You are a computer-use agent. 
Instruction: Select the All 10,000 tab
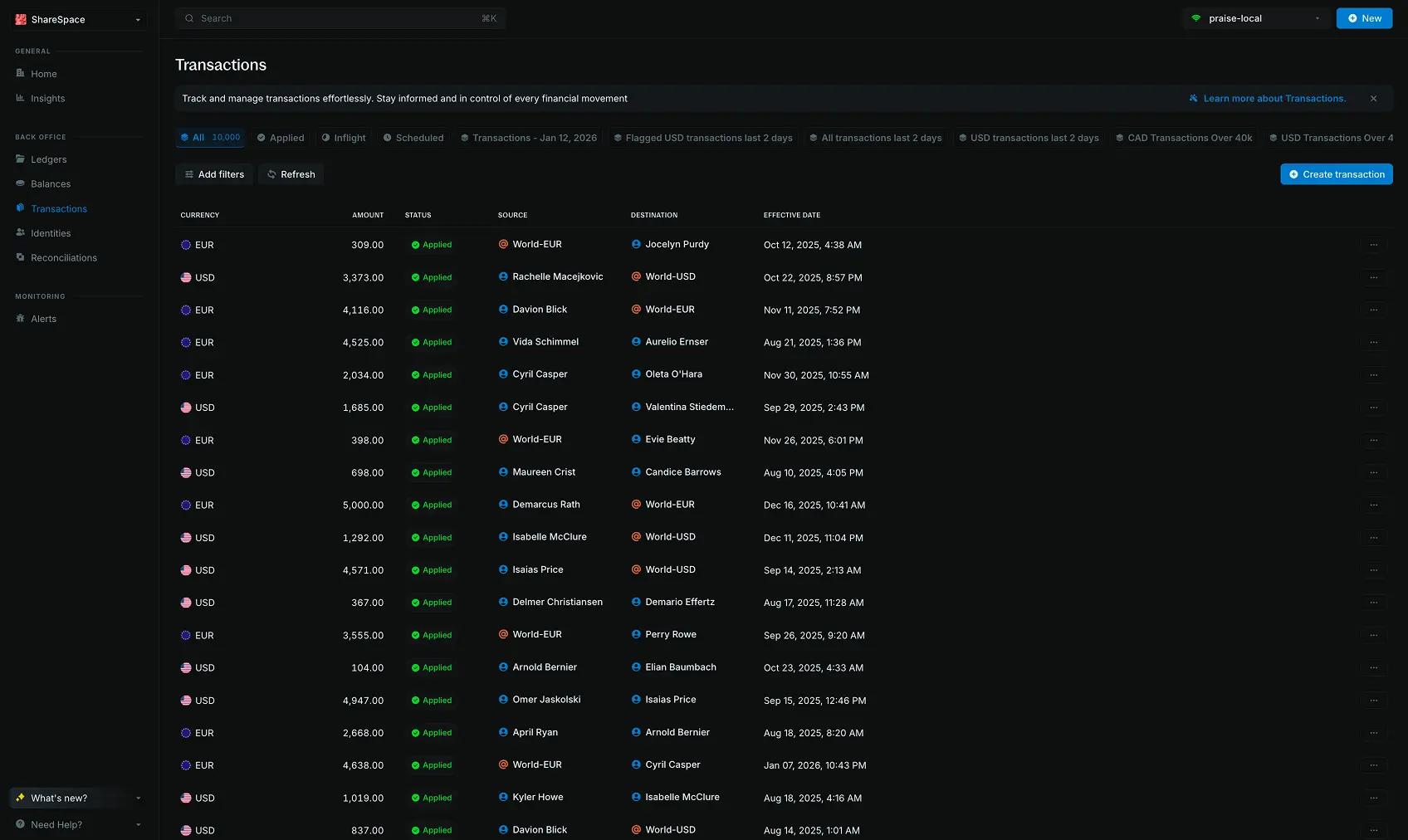[210, 138]
